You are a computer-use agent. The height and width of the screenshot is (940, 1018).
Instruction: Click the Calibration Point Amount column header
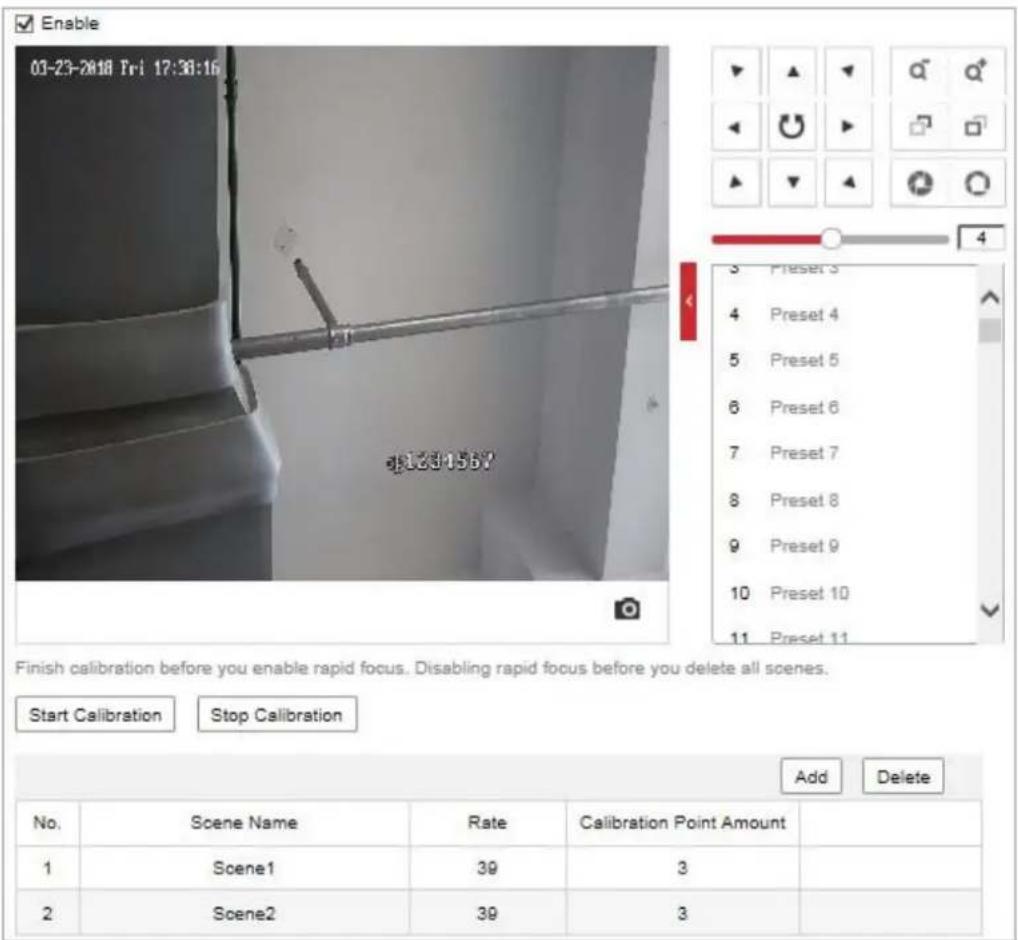[682, 822]
